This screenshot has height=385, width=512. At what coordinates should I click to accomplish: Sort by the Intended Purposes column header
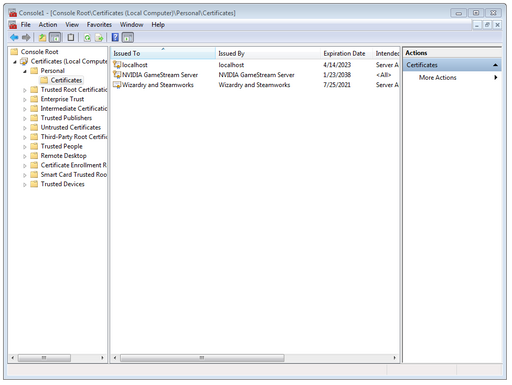tap(386, 53)
